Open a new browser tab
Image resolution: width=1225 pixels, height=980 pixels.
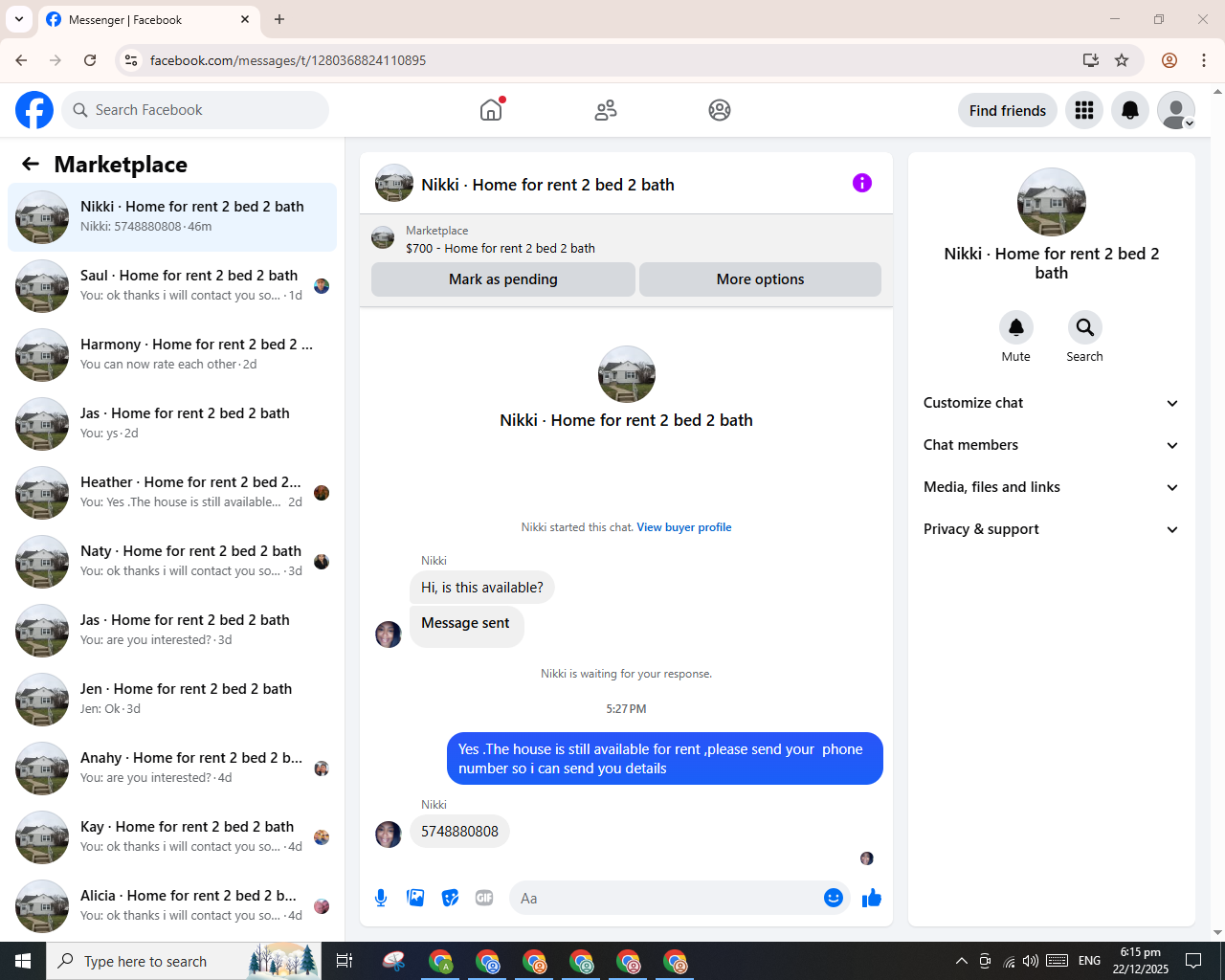tap(279, 19)
